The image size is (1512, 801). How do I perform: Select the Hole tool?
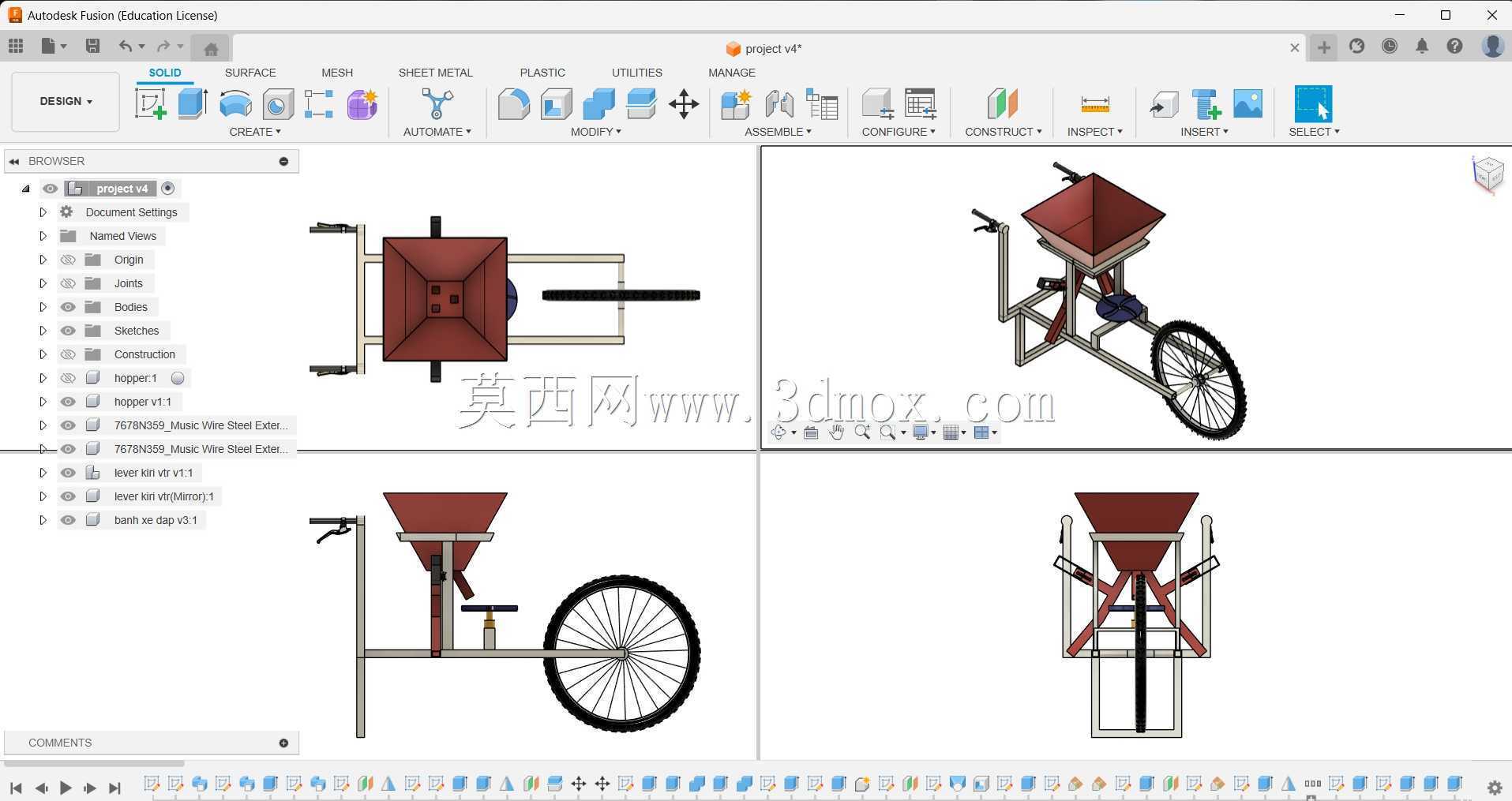(x=278, y=103)
